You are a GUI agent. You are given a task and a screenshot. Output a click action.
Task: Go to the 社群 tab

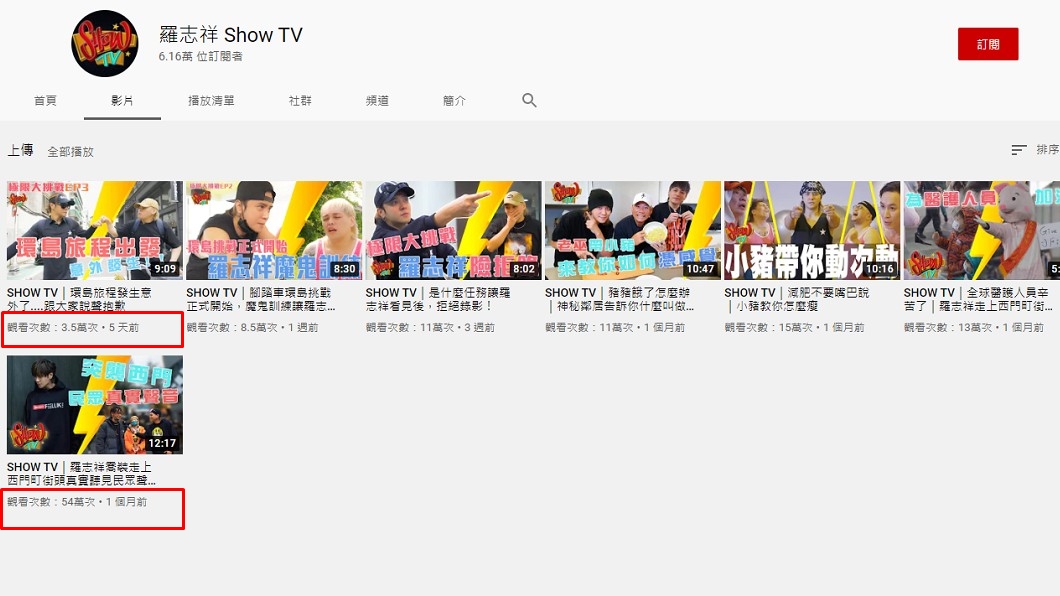[x=300, y=101]
